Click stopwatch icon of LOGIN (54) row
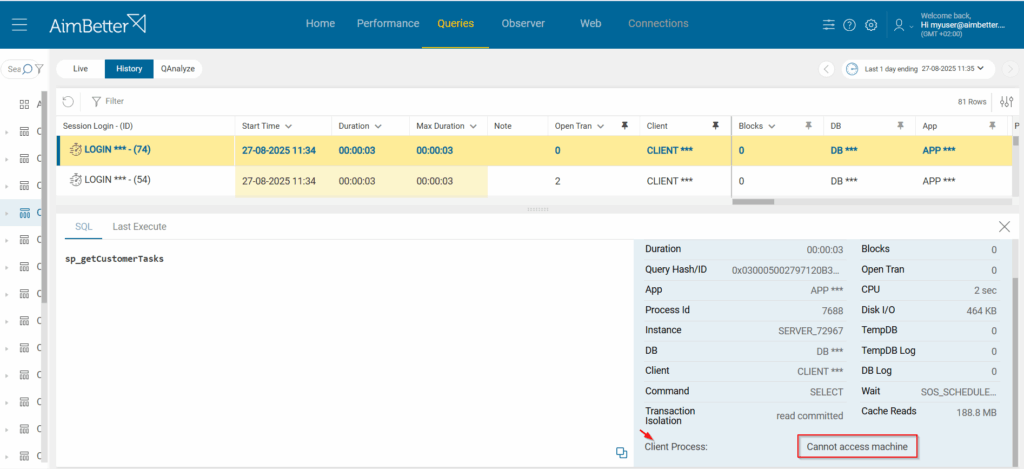The height and width of the screenshot is (469, 1024). (76, 180)
